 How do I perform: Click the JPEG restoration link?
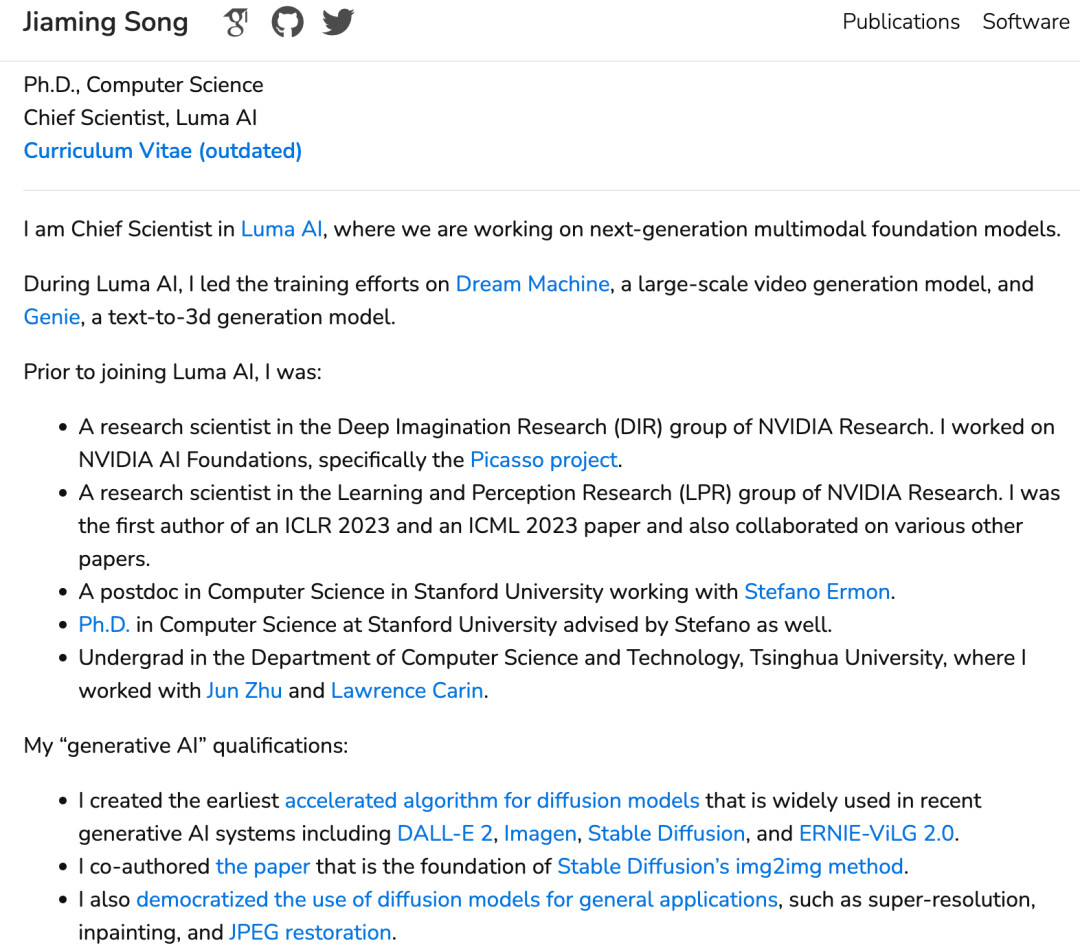pos(310,933)
